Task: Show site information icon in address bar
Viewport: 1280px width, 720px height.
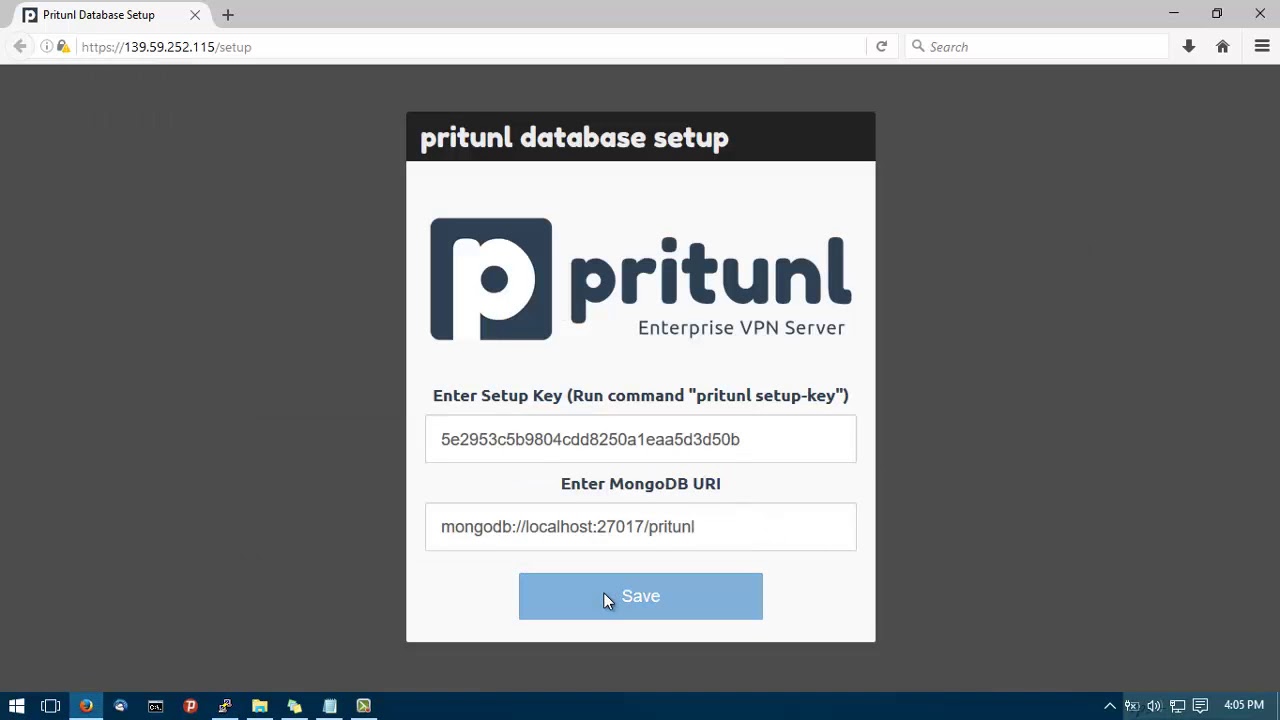Action: 46,46
